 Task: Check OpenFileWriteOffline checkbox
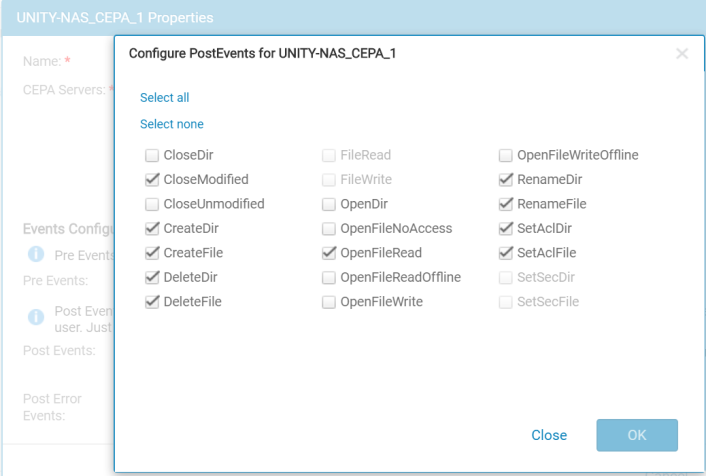tap(506, 155)
